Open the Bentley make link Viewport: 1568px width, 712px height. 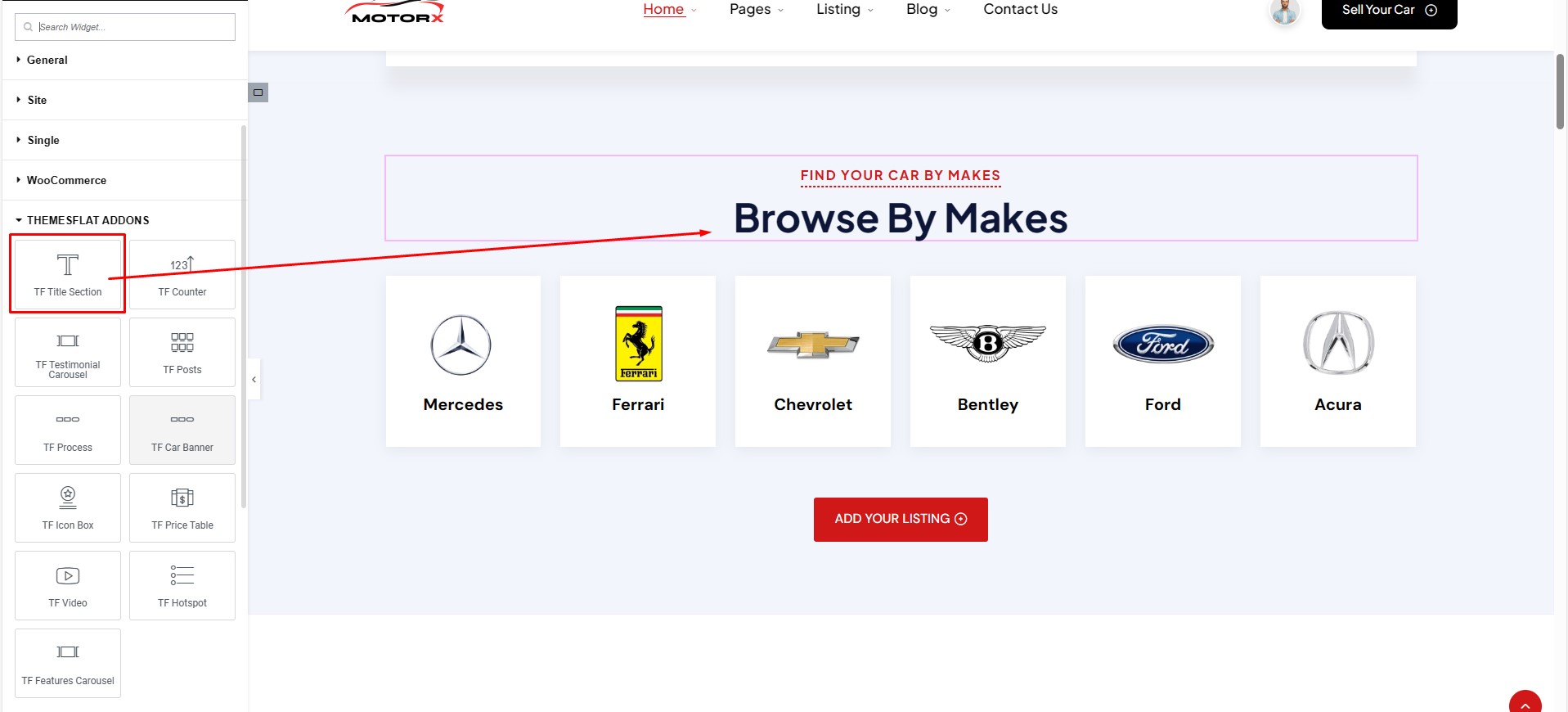pyautogui.click(x=988, y=404)
